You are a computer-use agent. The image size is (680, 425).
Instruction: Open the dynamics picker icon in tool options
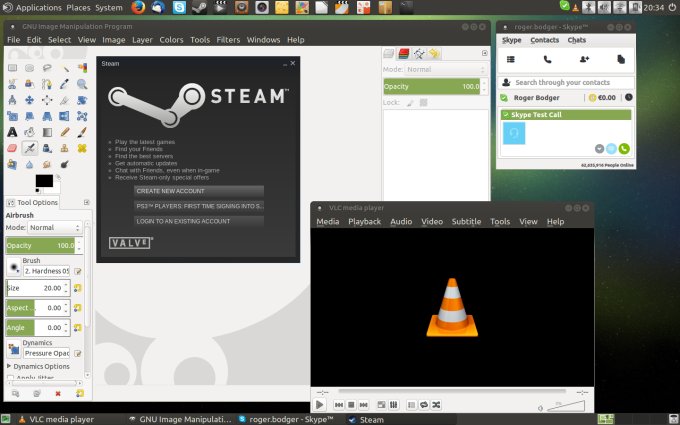(13, 349)
